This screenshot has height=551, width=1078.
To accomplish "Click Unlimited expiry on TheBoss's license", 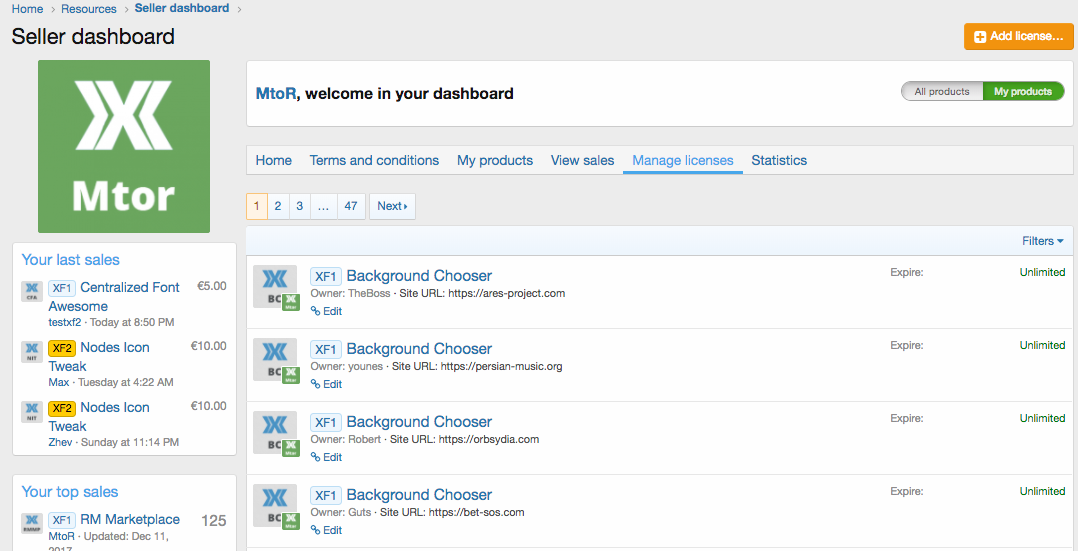I will (1042, 272).
